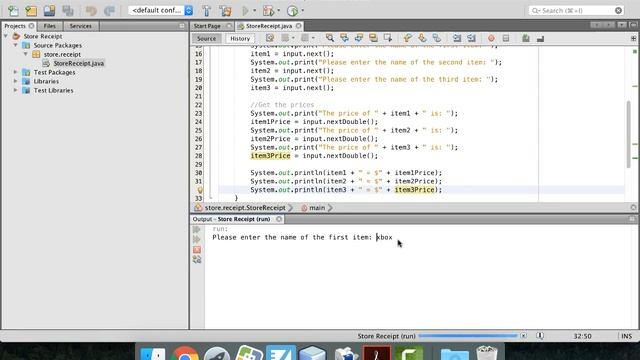The width and height of the screenshot is (640, 360).
Task: Select the Store Receipt project
Action: [x=42, y=36]
